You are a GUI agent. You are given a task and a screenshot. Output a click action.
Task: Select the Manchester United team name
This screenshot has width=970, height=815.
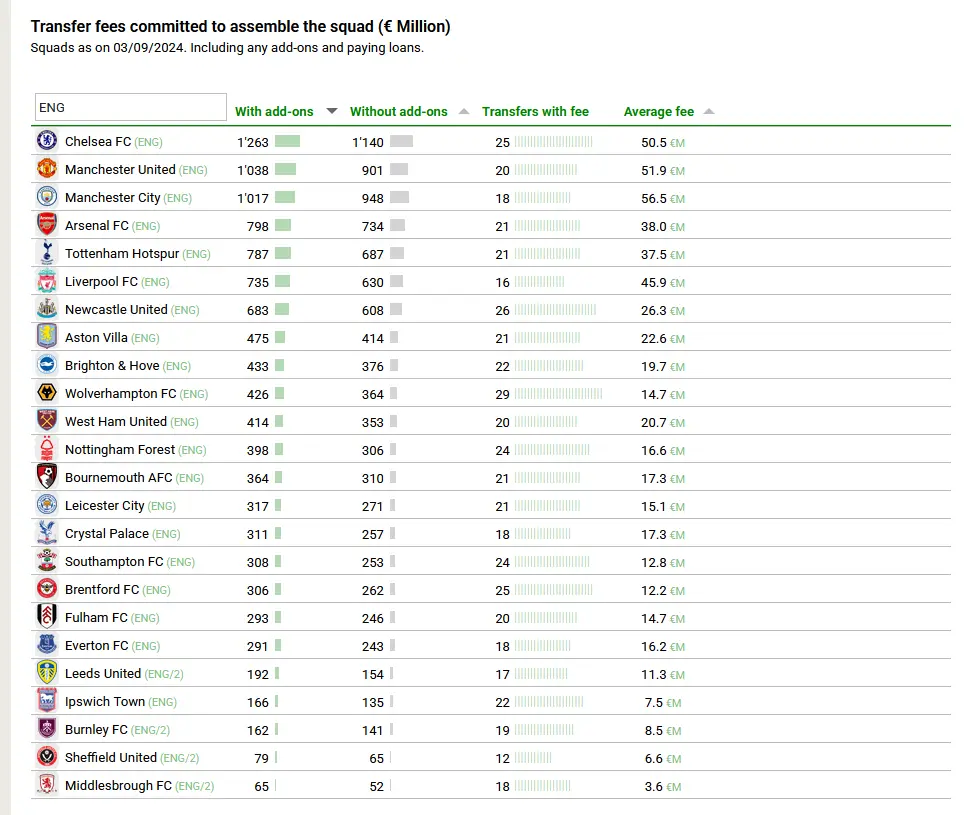(120, 170)
